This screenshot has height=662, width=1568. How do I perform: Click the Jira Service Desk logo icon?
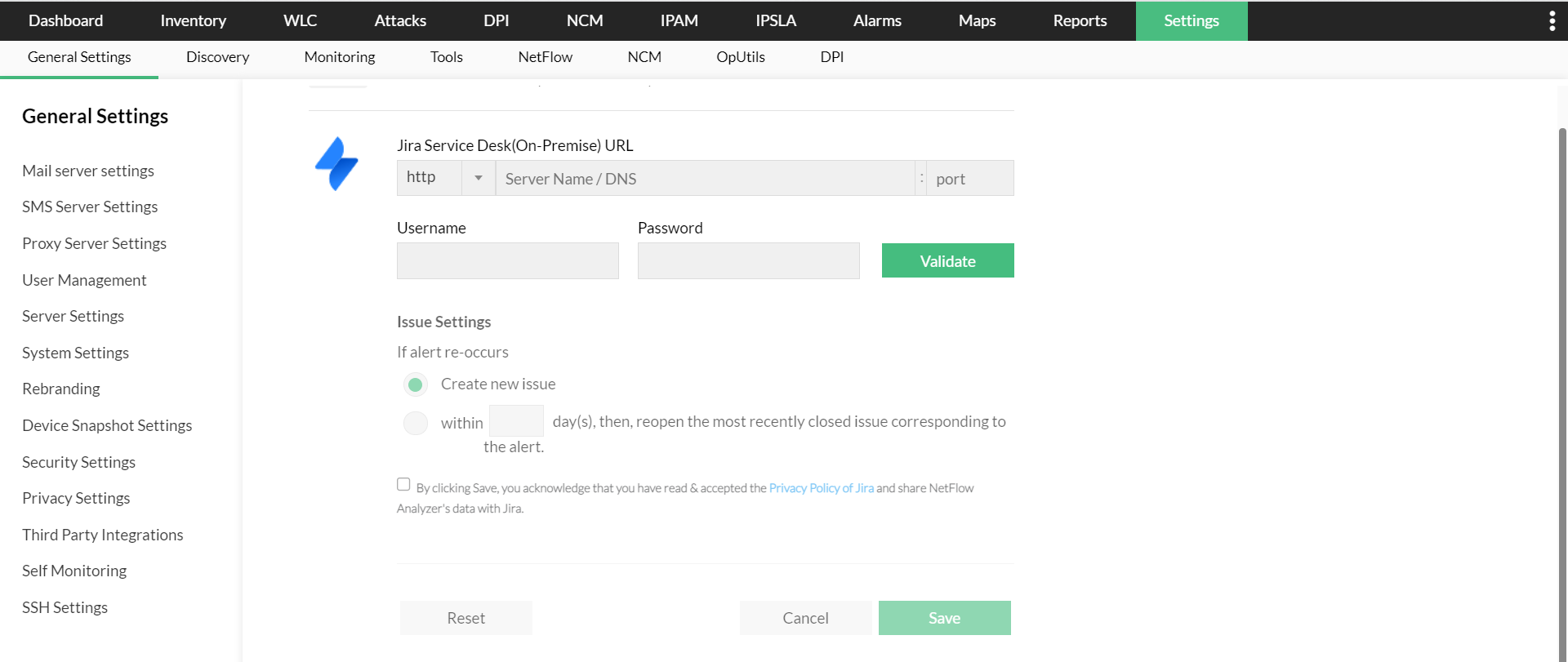tap(336, 163)
